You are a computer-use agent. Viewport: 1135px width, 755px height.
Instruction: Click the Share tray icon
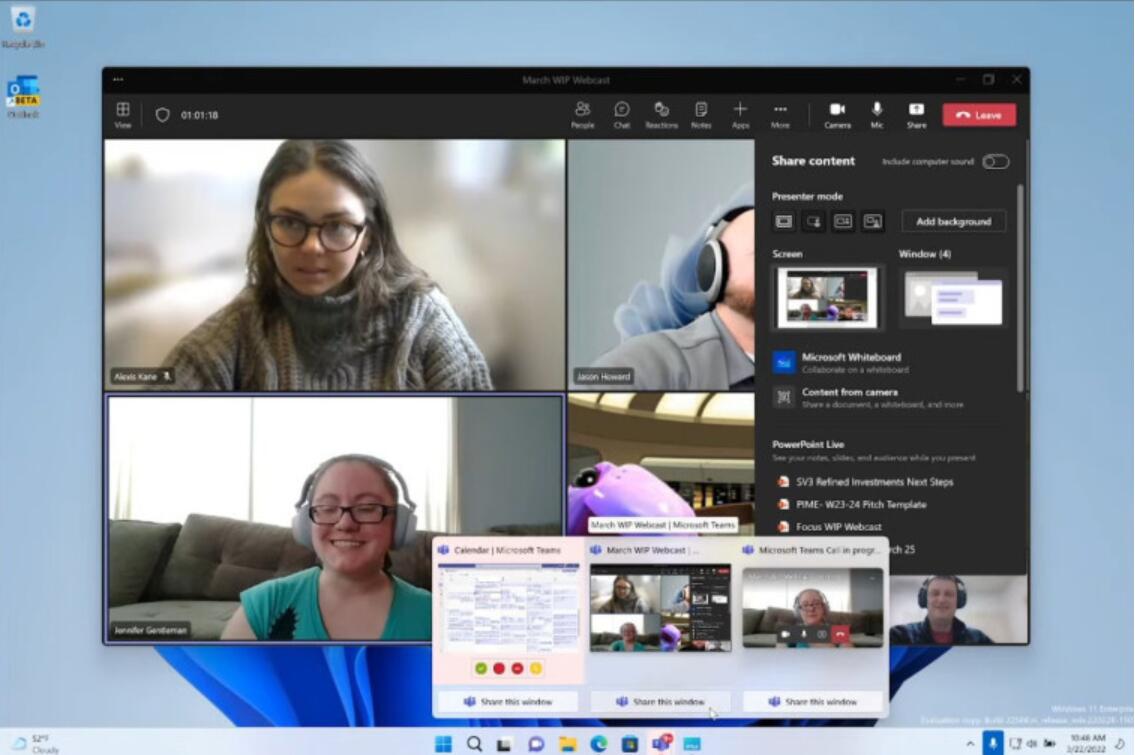click(x=916, y=114)
